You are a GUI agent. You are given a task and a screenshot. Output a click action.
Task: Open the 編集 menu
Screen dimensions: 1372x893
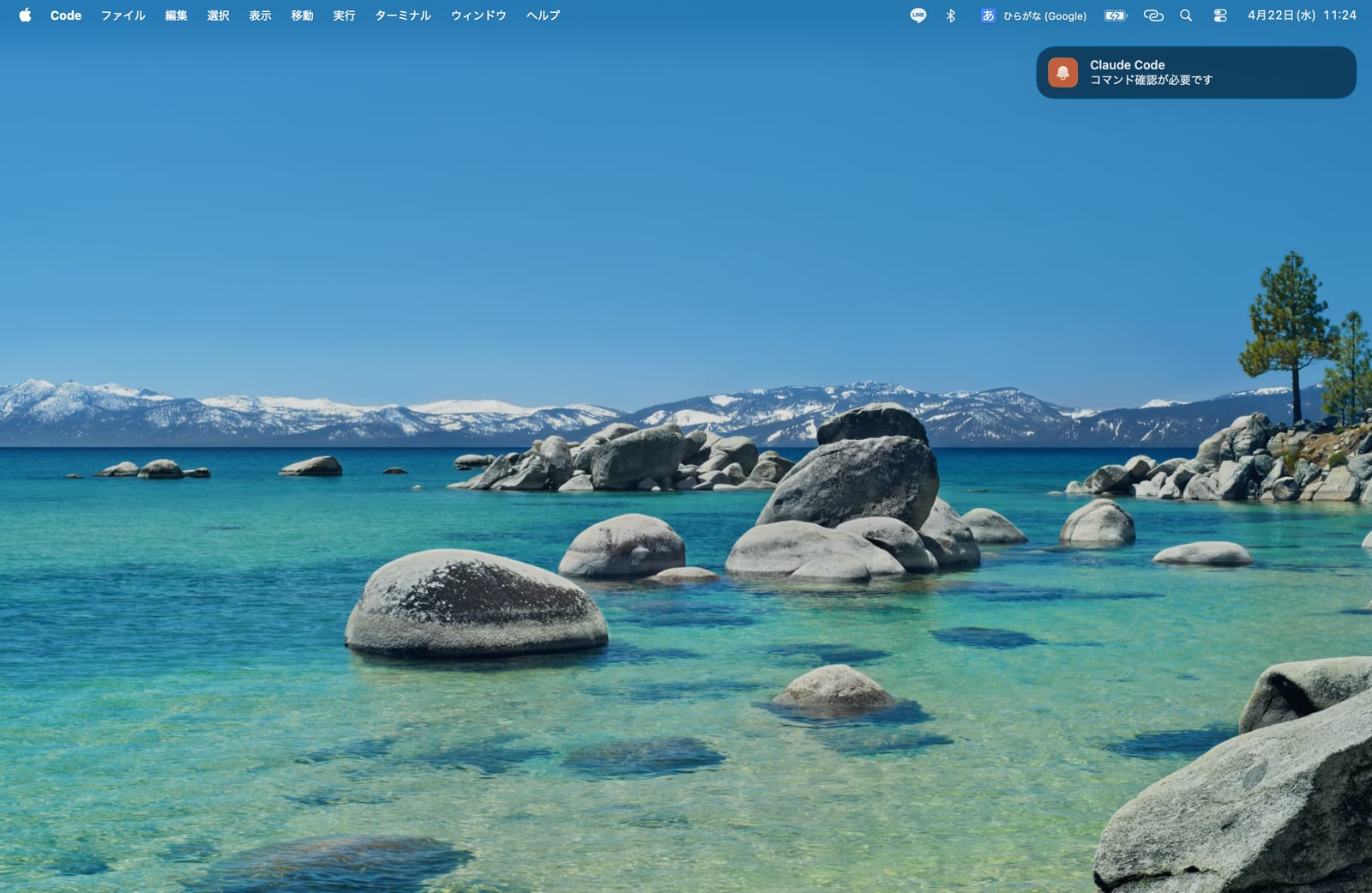pyautogui.click(x=175, y=15)
